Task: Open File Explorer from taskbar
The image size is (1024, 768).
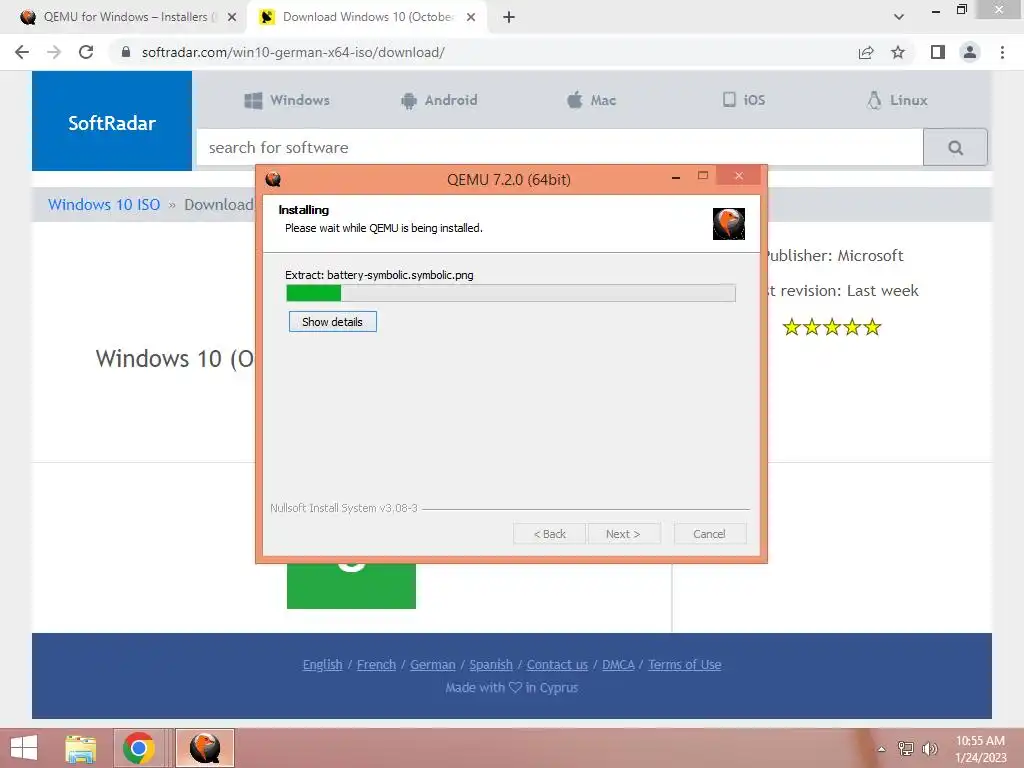Action: coord(80,748)
